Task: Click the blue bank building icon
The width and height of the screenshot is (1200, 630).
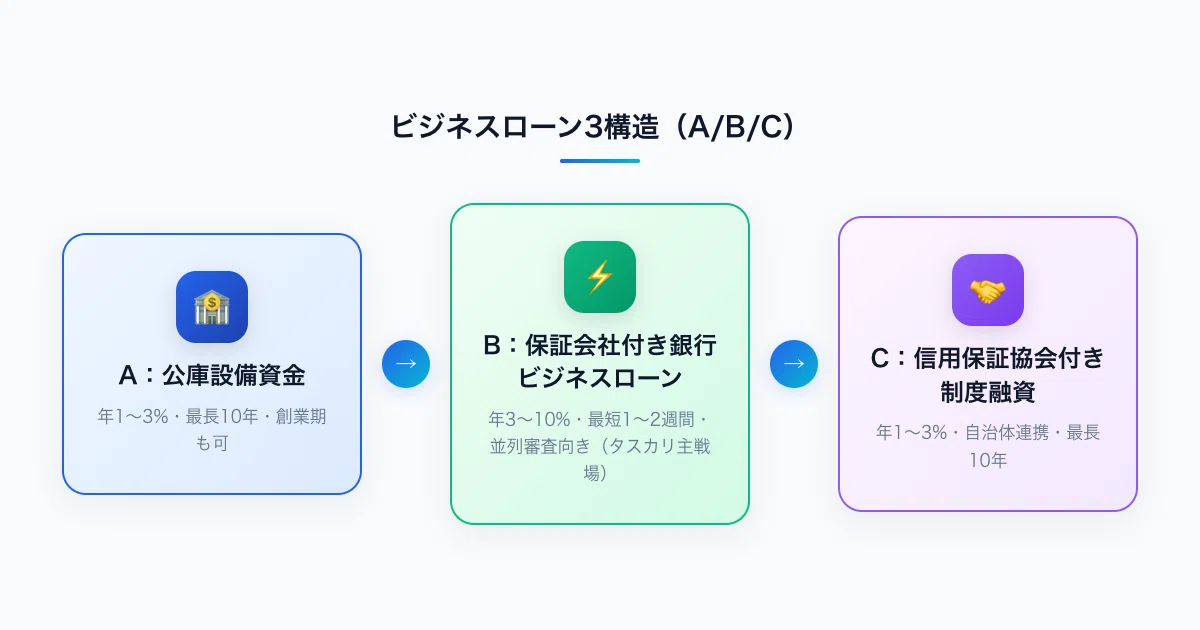Action: click(212, 307)
